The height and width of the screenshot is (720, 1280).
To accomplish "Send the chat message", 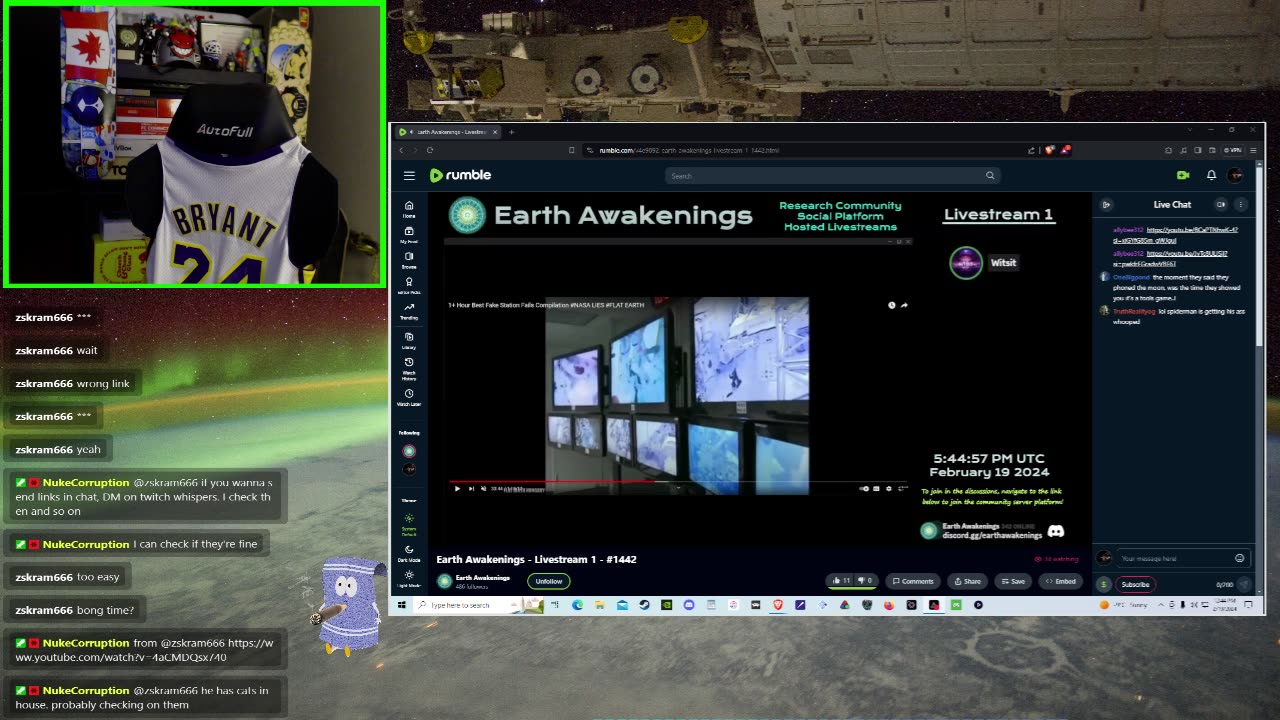I will click(x=1244, y=584).
